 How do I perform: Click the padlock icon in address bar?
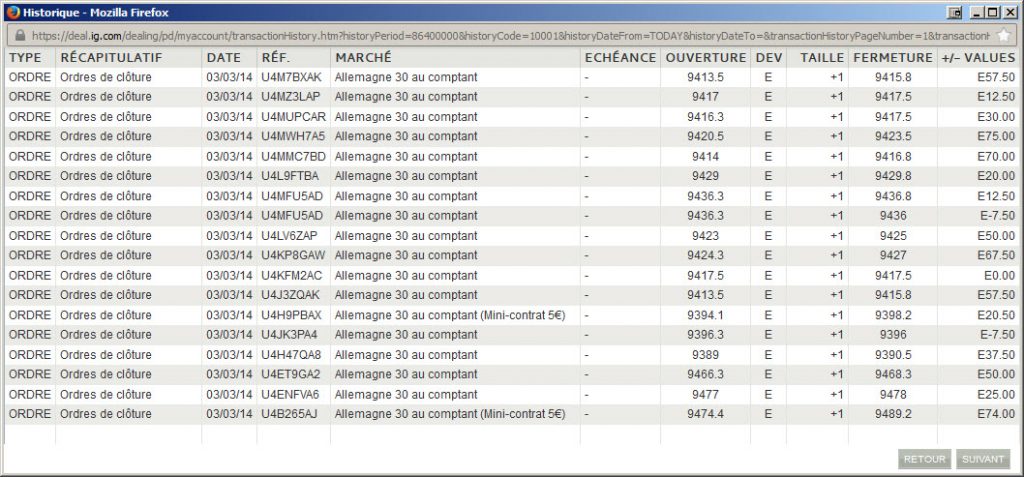tap(19, 35)
